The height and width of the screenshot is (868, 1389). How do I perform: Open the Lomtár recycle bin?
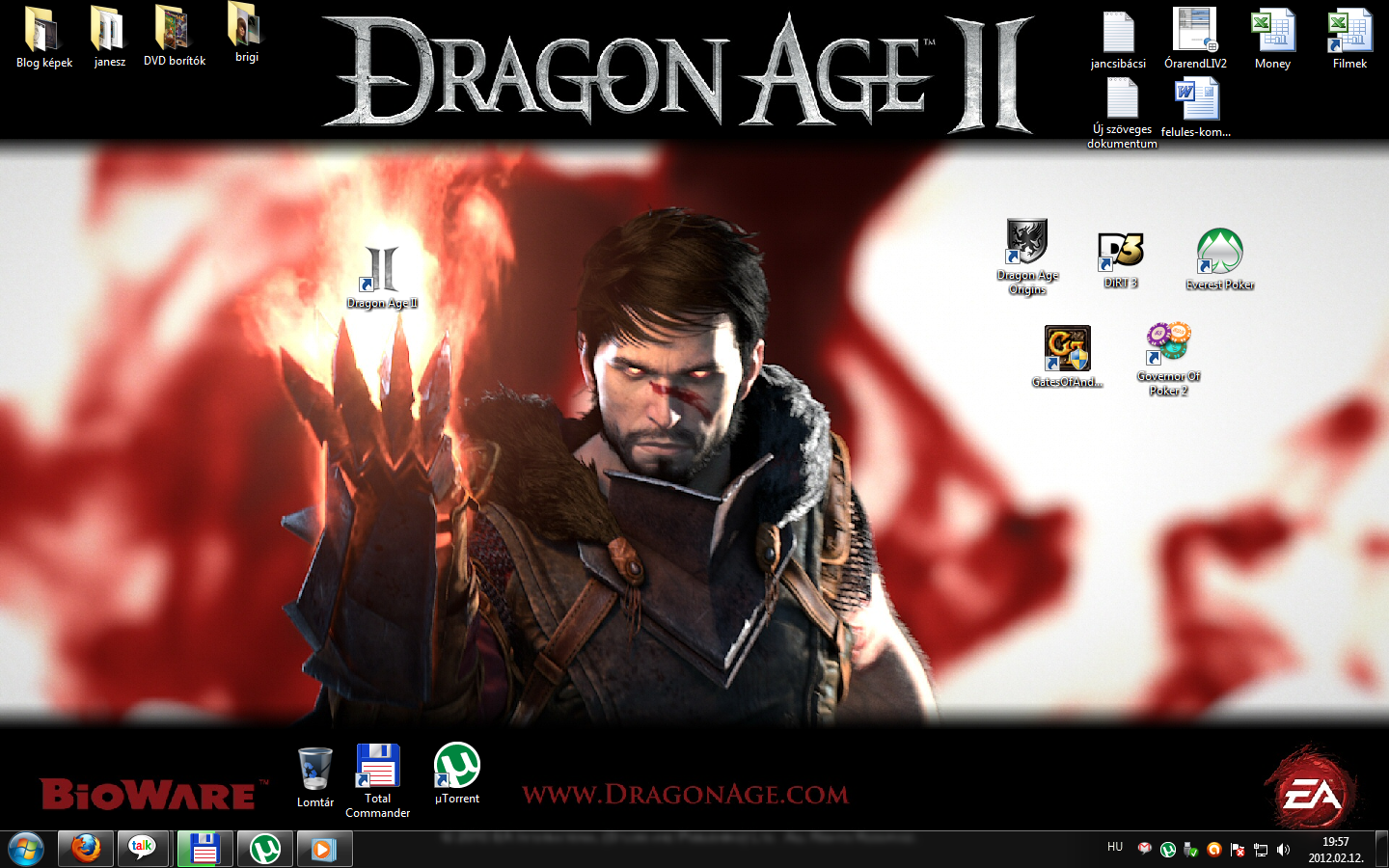click(315, 777)
